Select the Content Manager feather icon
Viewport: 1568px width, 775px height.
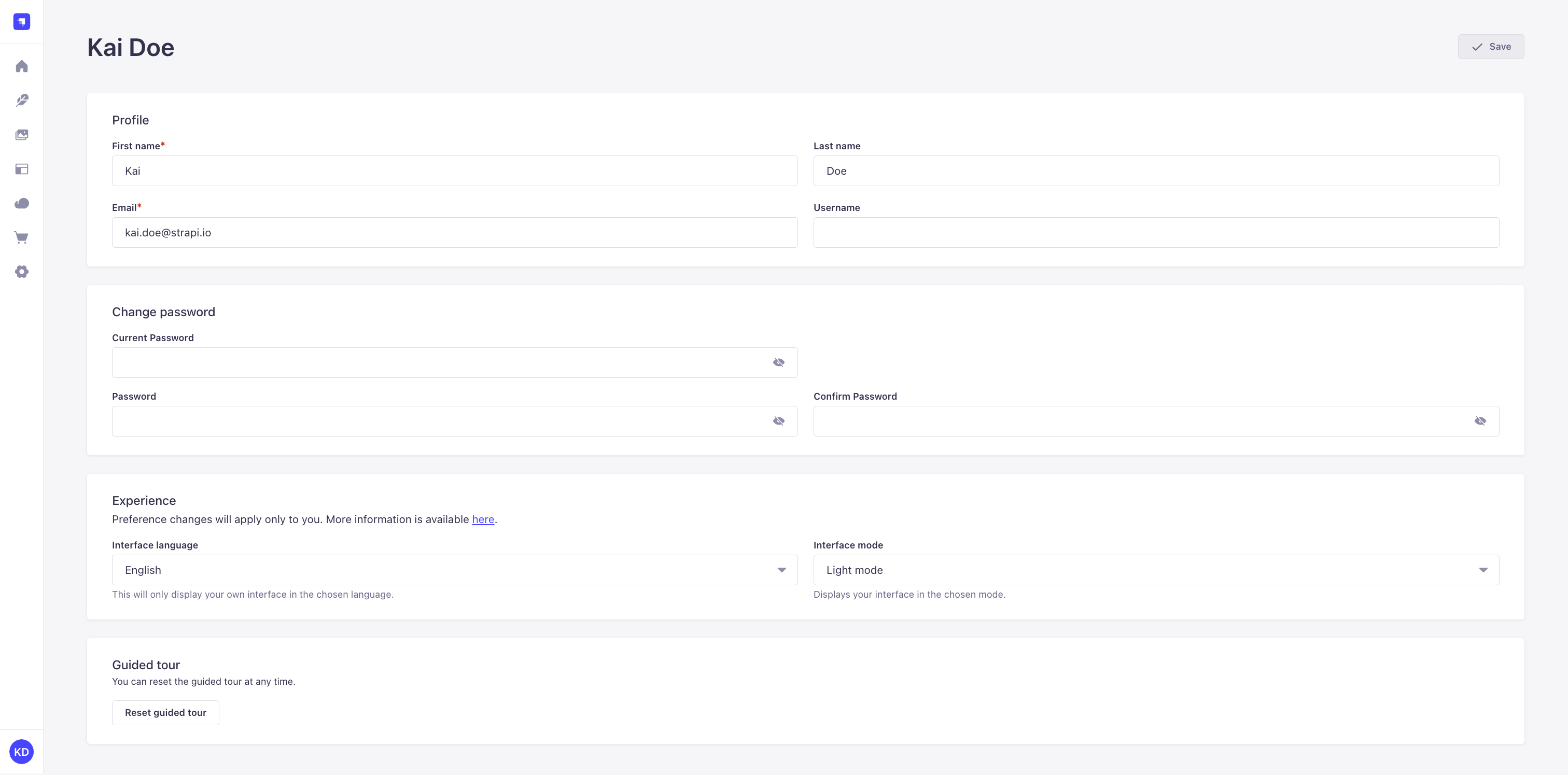pyautogui.click(x=21, y=101)
